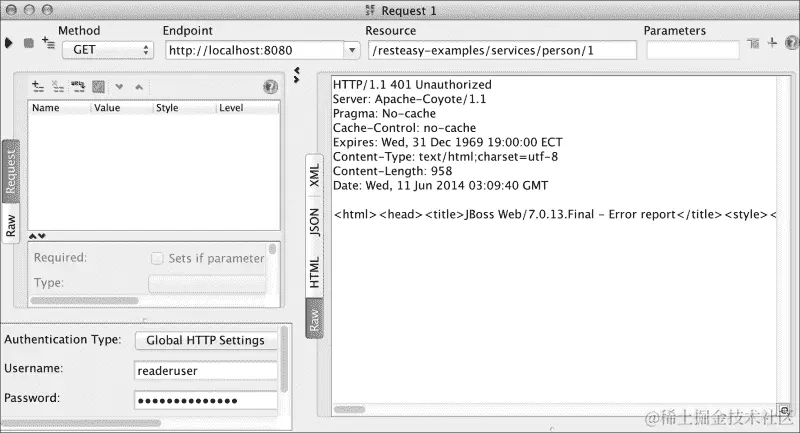Open the XML response tab

(x=314, y=175)
